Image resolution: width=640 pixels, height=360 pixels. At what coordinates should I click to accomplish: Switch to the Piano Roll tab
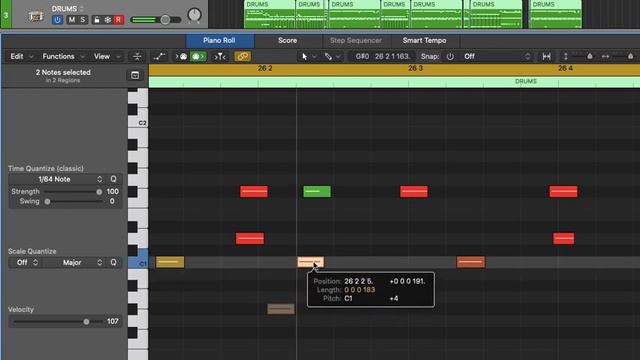220,40
